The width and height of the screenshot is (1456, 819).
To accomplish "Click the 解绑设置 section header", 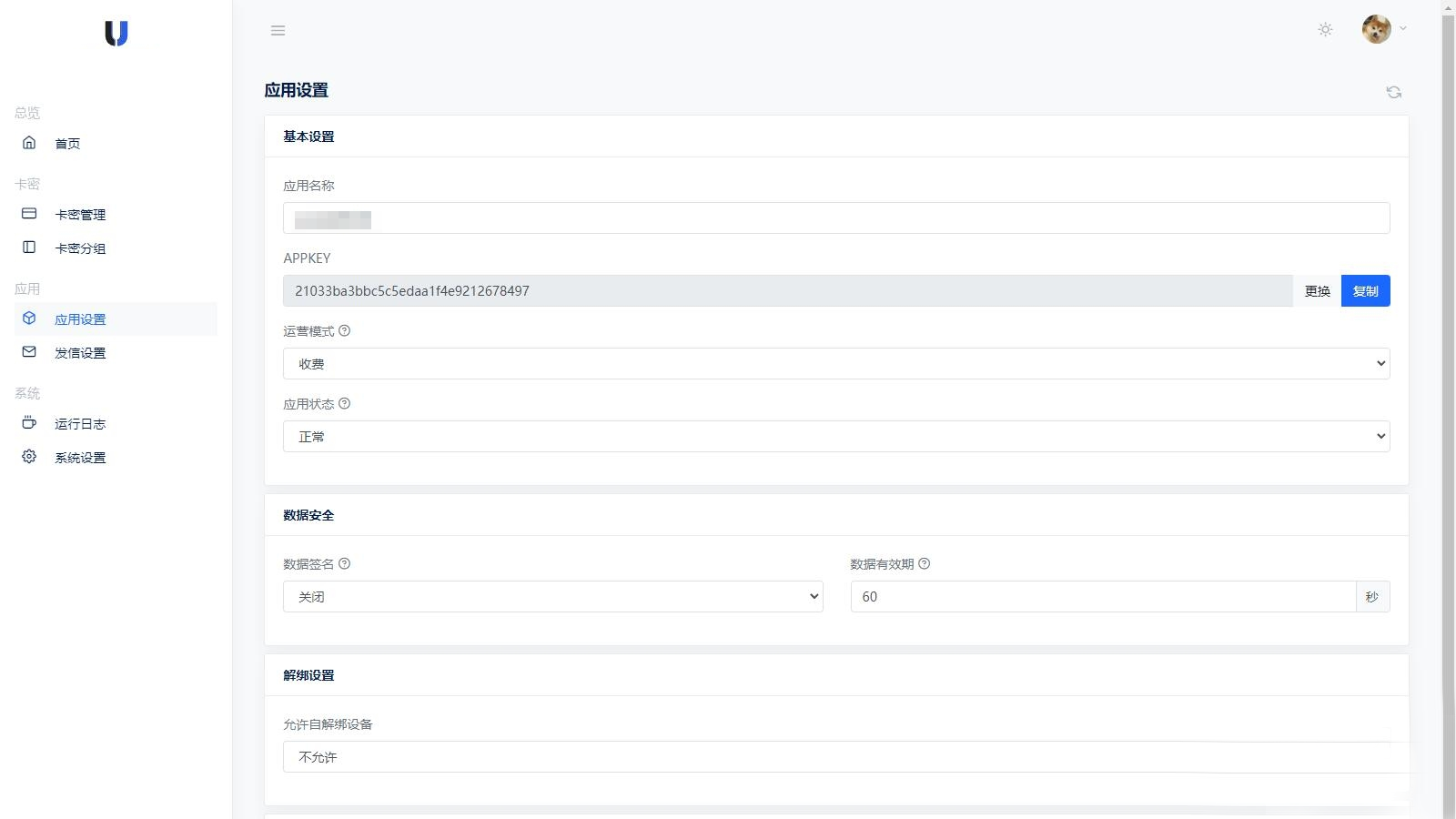I will 308,675.
